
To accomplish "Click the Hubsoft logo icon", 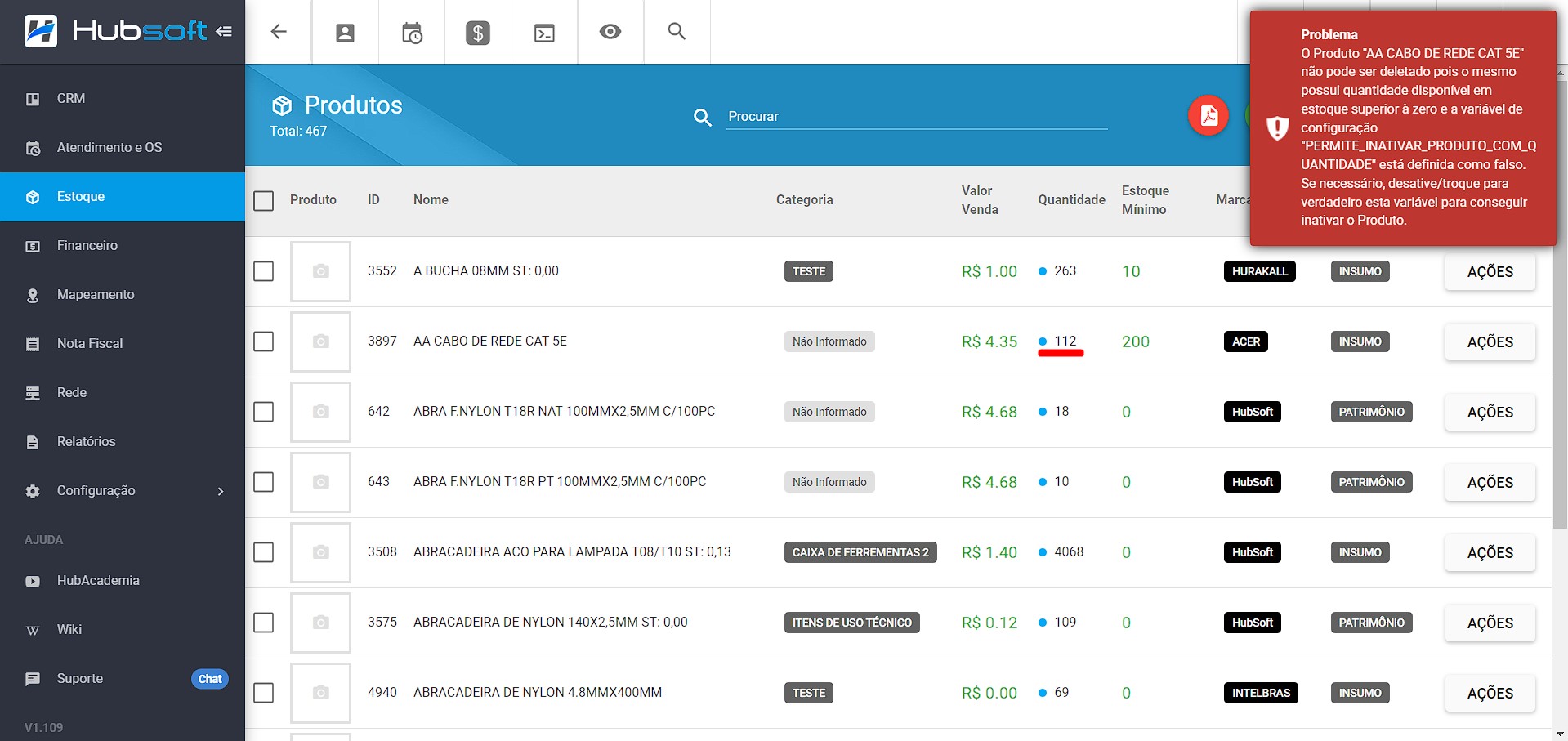I will pyautogui.click(x=41, y=31).
